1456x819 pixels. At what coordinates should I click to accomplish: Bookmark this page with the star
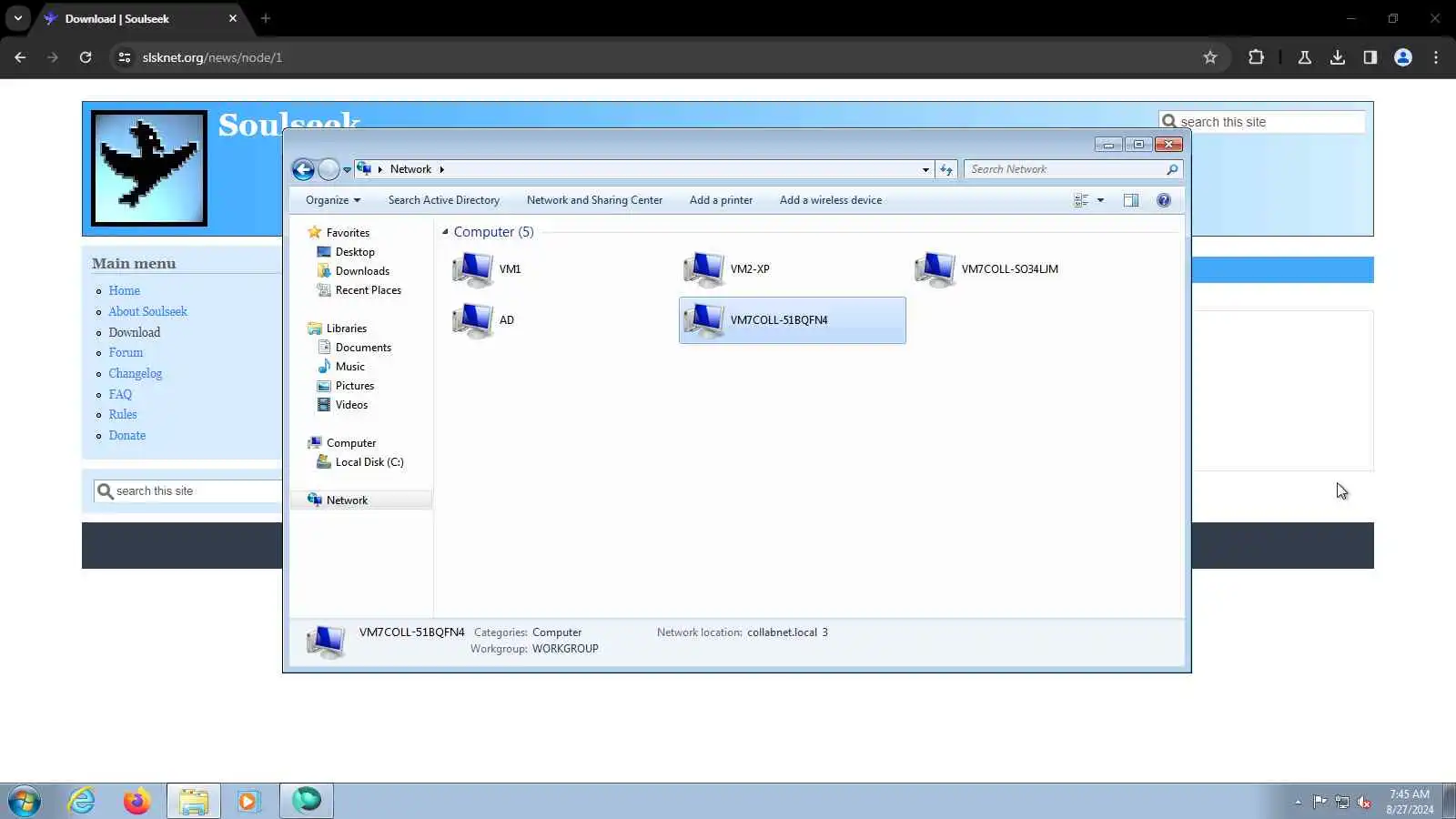1210,57
